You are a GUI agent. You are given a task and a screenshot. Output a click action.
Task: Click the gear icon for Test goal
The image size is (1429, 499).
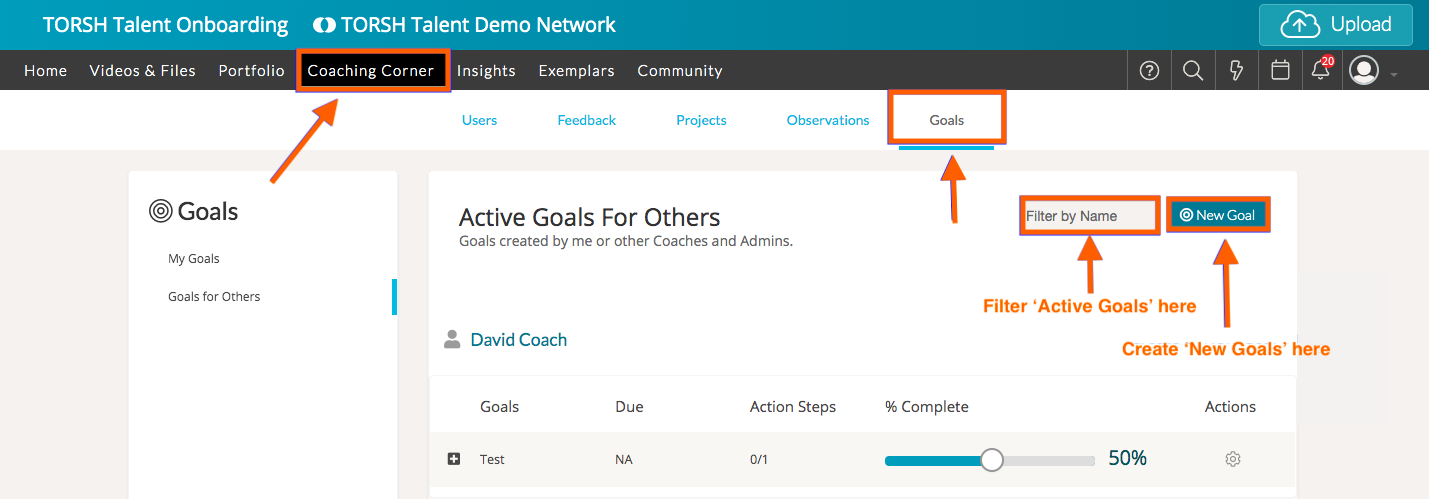coord(1232,459)
